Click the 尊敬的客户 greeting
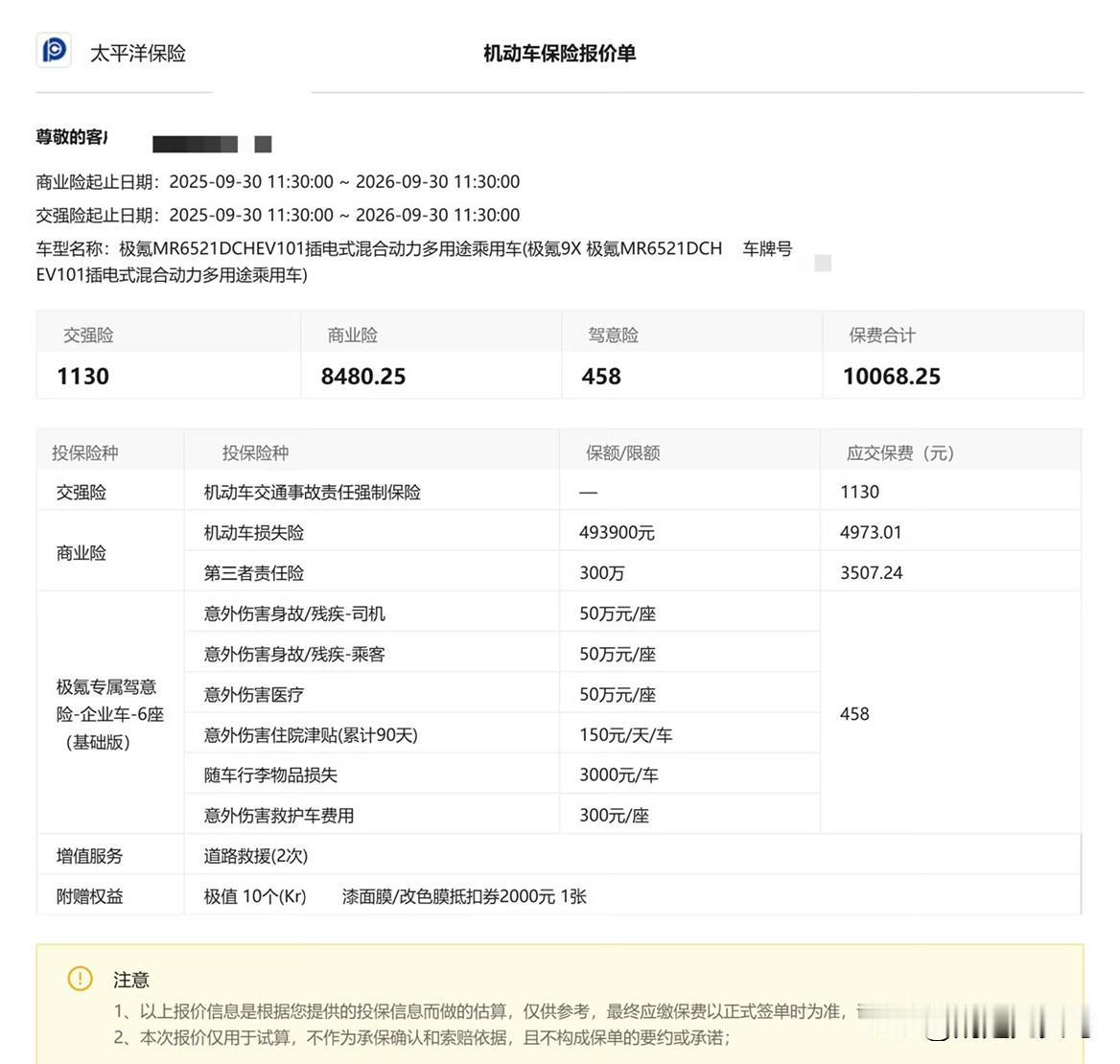The image size is (1120, 1064). (x=71, y=137)
